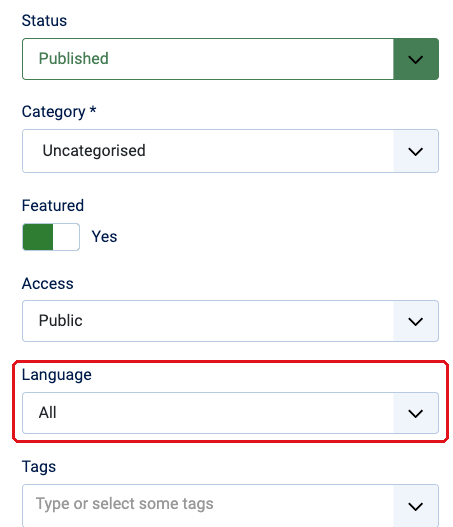The height and width of the screenshot is (527, 453).
Task: Click the Category * label
Action: pos(59,112)
